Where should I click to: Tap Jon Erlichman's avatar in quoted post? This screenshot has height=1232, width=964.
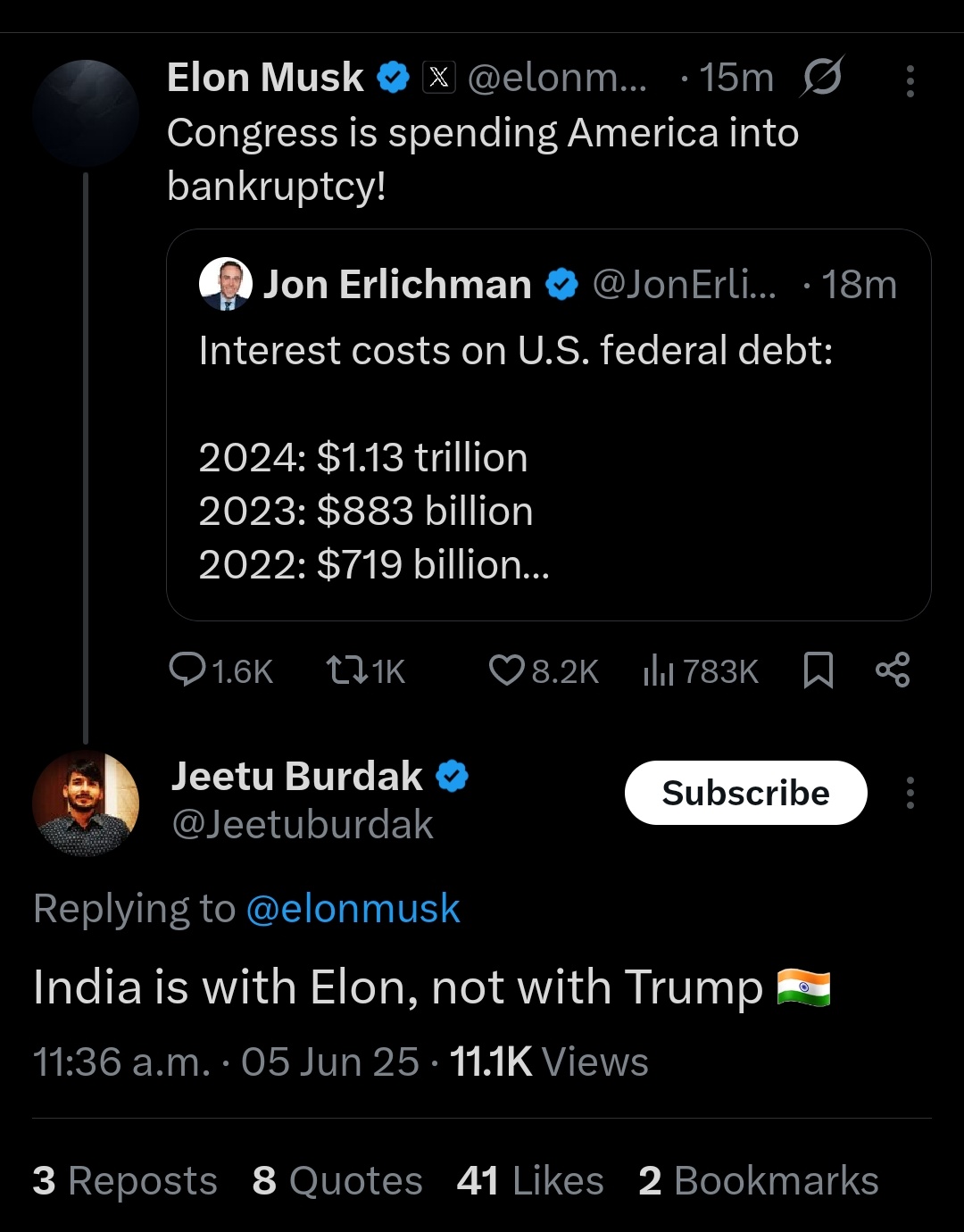click(226, 284)
